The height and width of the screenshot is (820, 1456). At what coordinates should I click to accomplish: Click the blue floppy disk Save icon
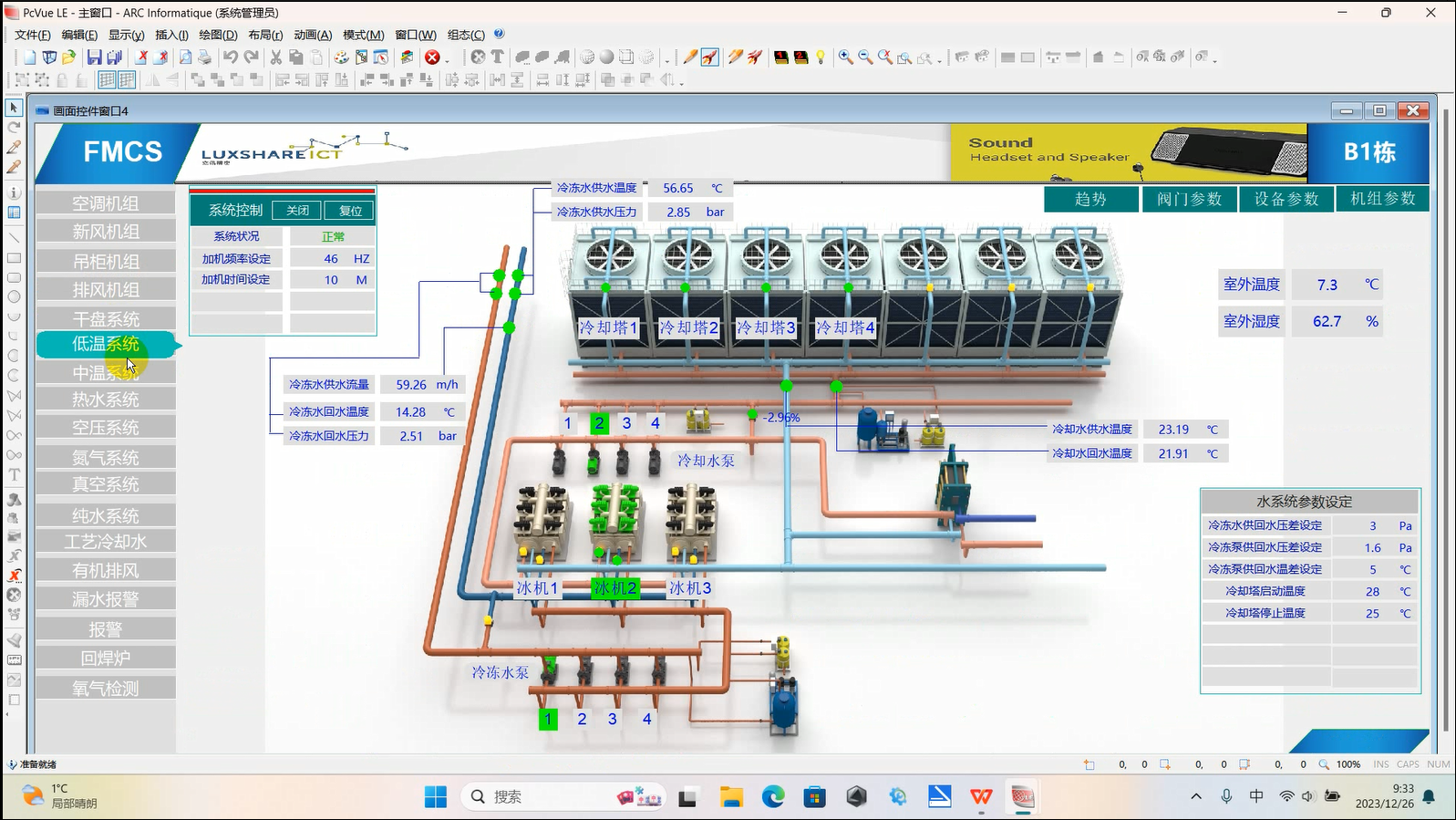tap(94, 57)
